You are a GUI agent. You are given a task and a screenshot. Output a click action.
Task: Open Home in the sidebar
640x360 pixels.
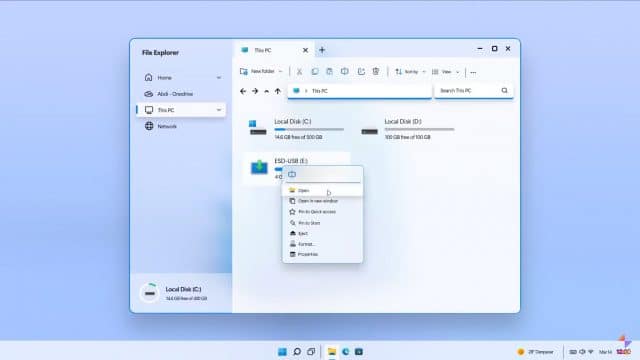coord(181,78)
